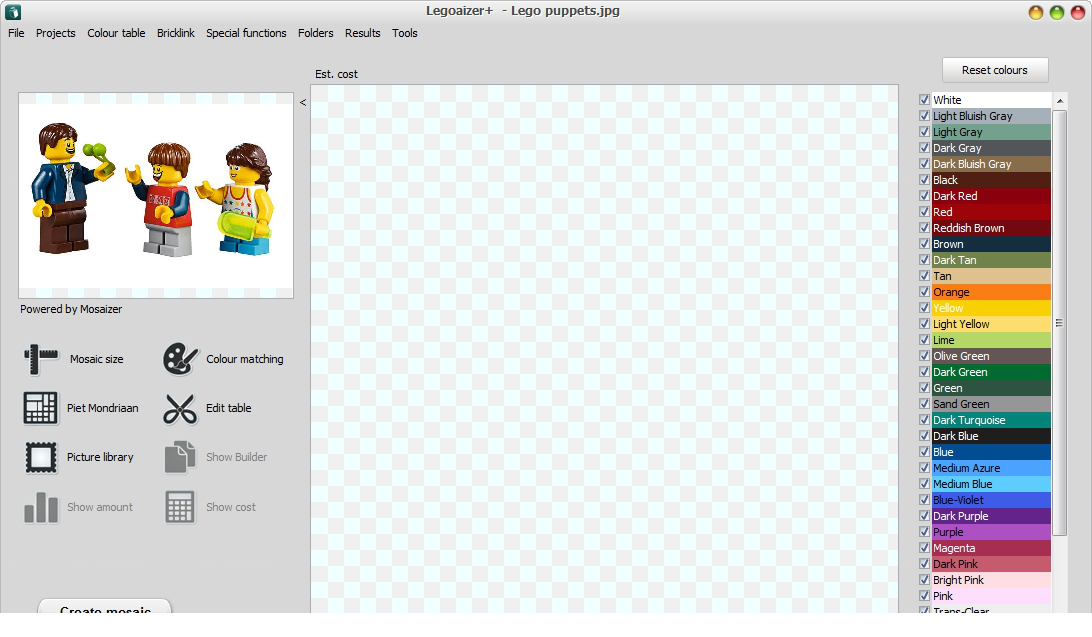Open the Picture library frame icon
1092x637 pixels.
tap(40, 457)
